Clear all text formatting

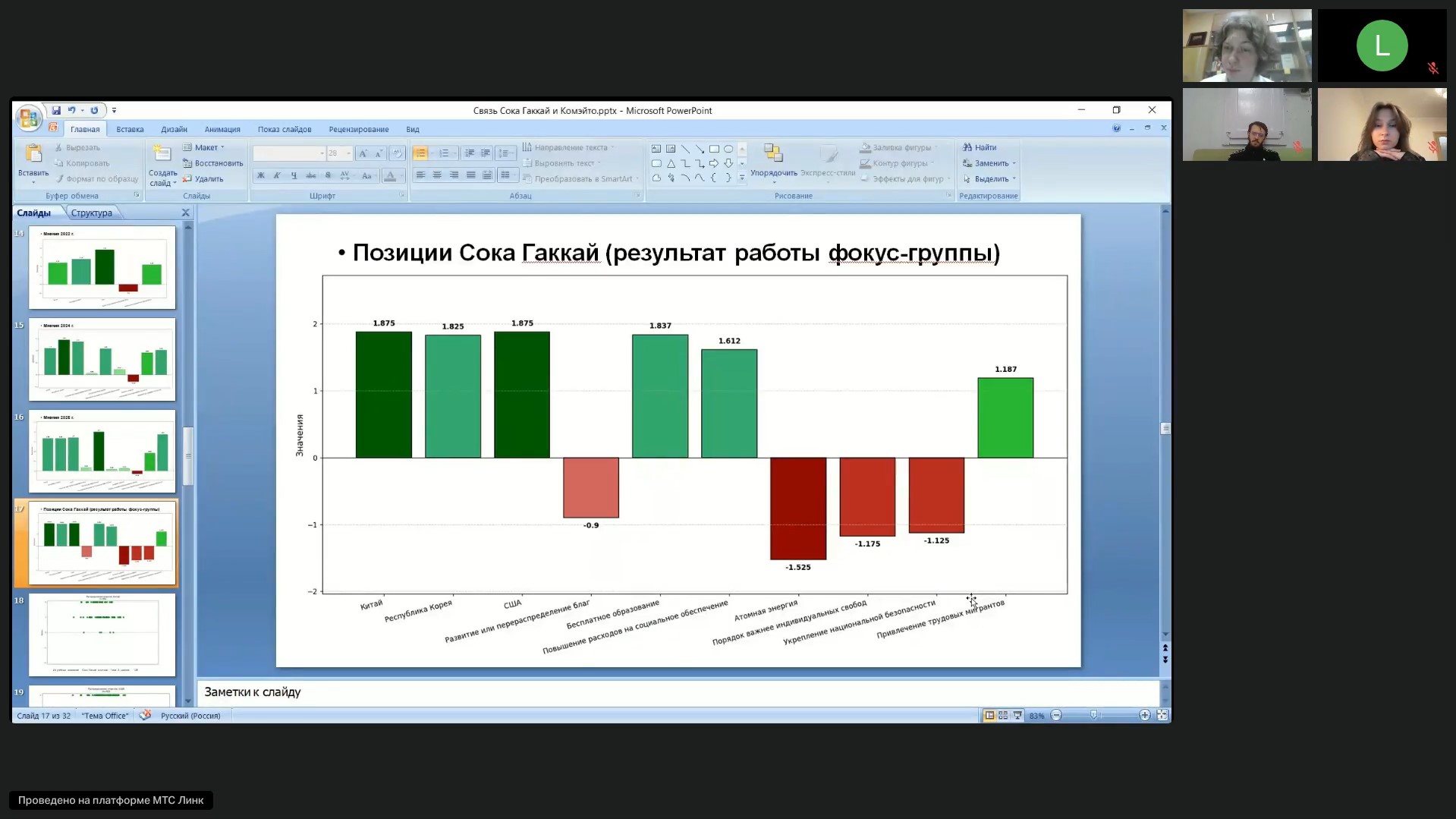click(396, 153)
